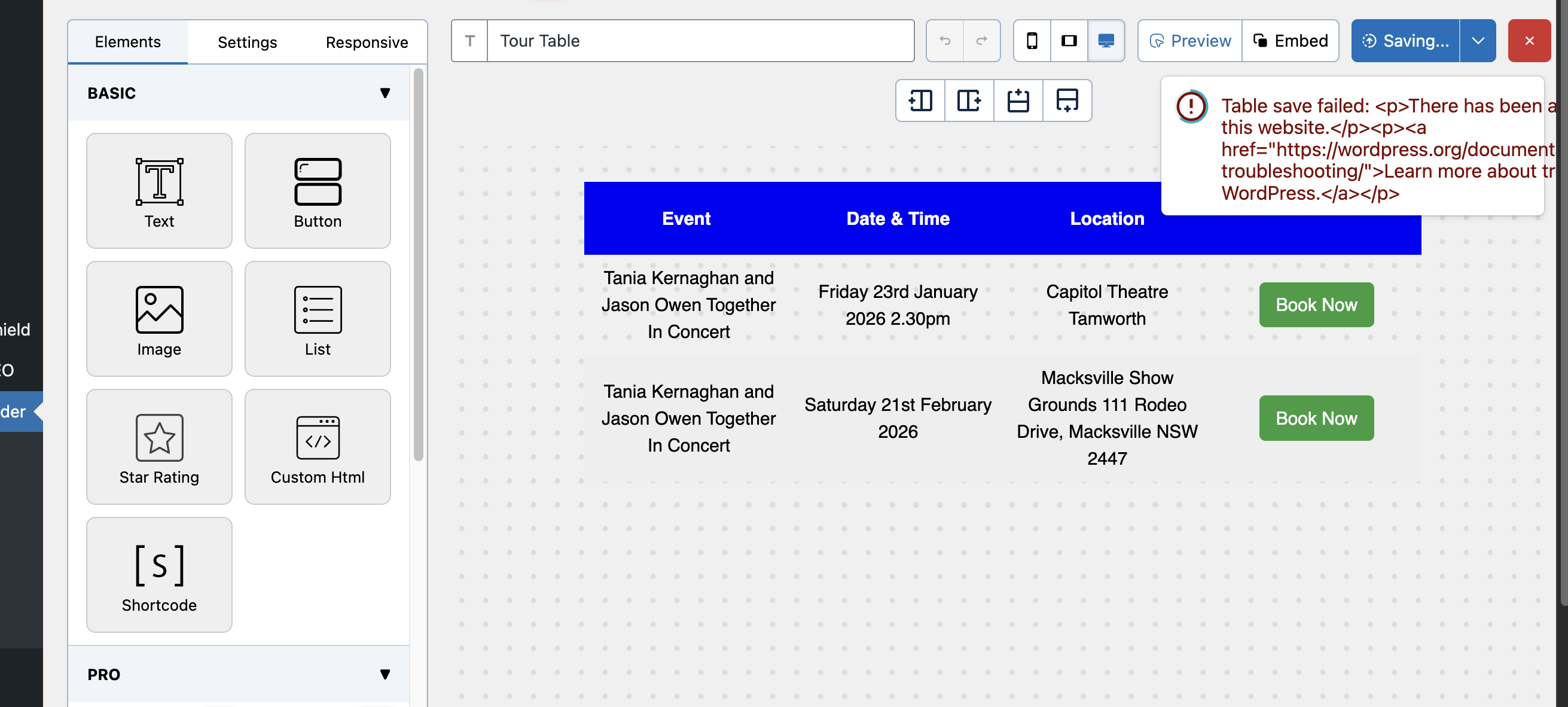Click the Embed button
Image resolution: width=1568 pixels, height=707 pixels.
click(x=1290, y=41)
